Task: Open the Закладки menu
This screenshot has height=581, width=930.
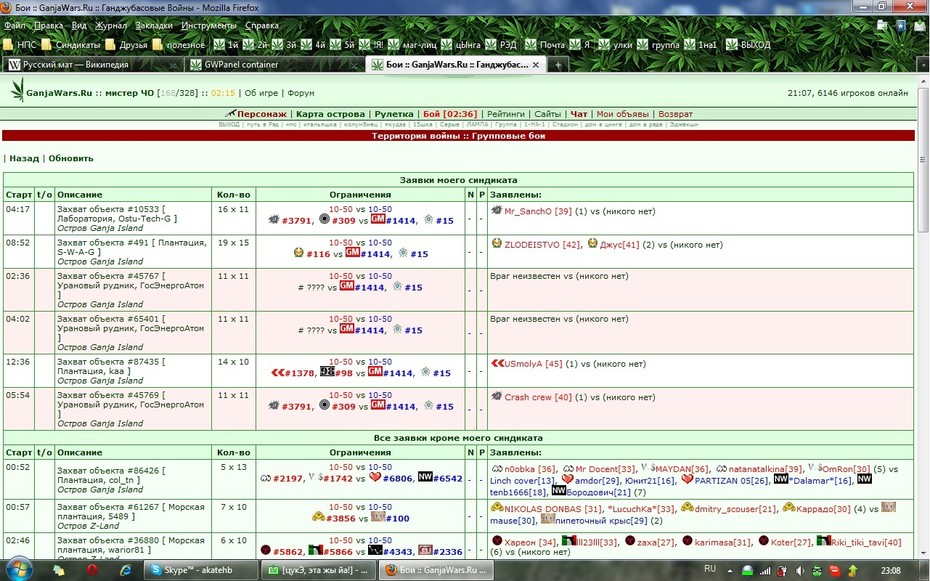Action: click(154, 25)
